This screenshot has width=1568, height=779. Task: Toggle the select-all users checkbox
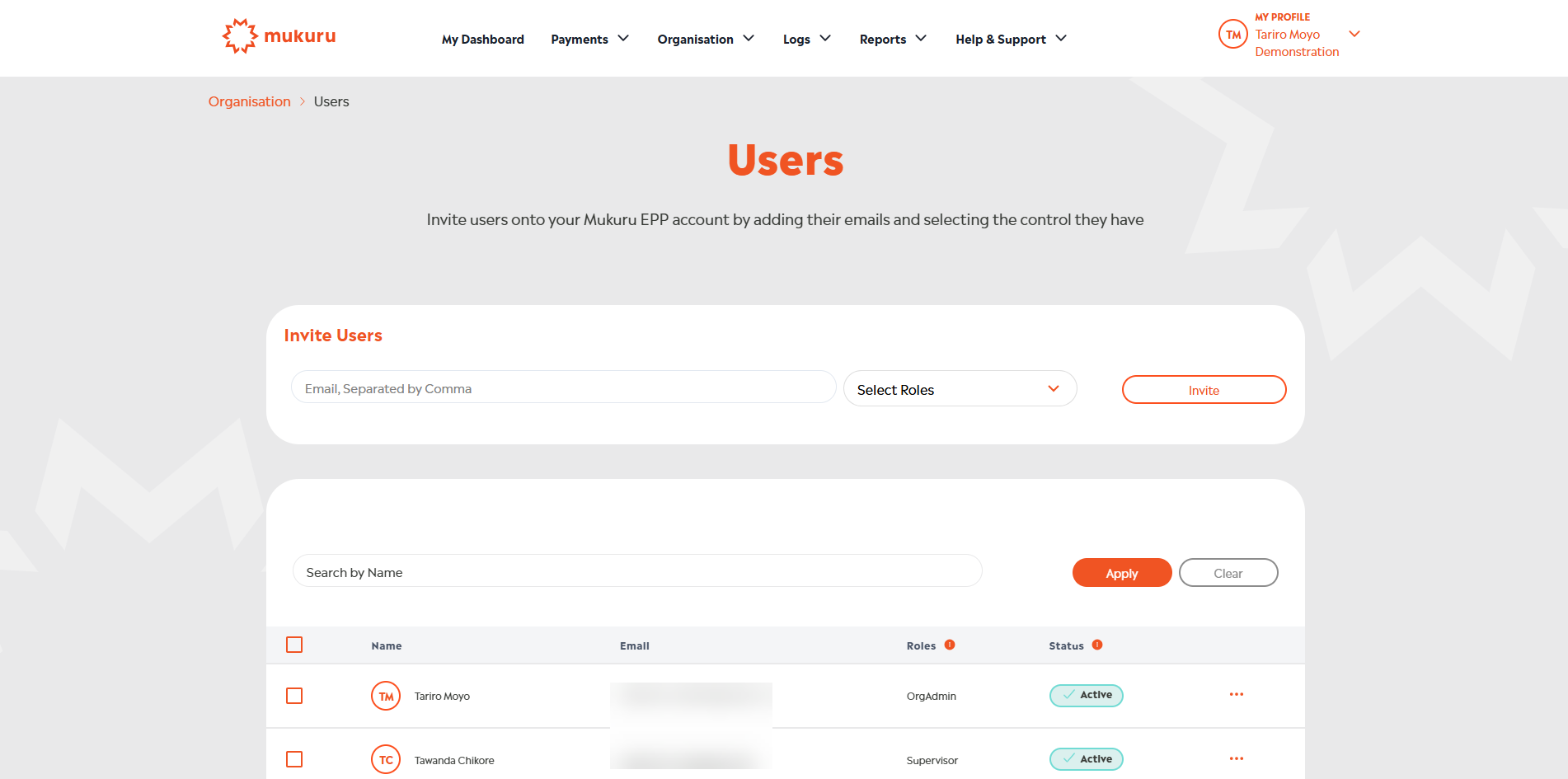coord(294,645)
